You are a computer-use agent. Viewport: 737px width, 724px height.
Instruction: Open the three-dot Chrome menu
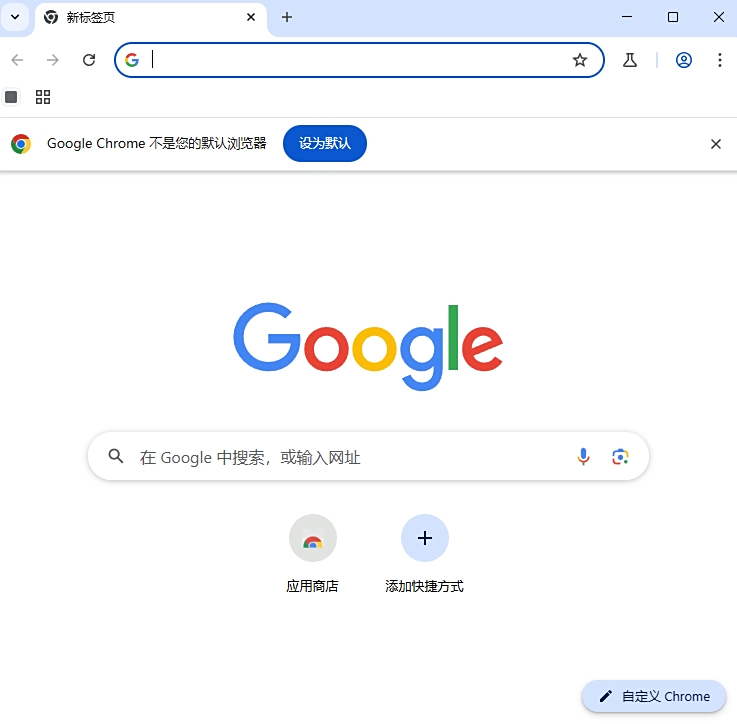point(720,60)
